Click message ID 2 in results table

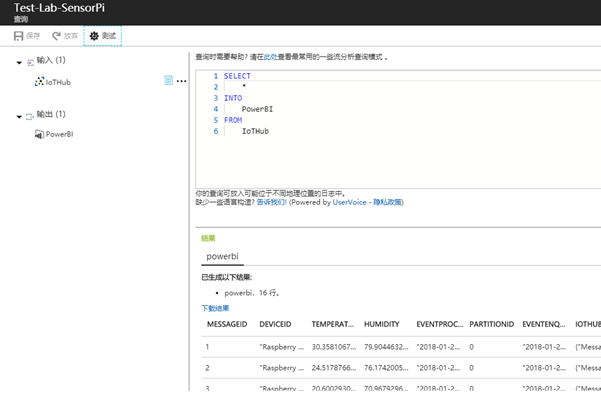pos(207,368)
